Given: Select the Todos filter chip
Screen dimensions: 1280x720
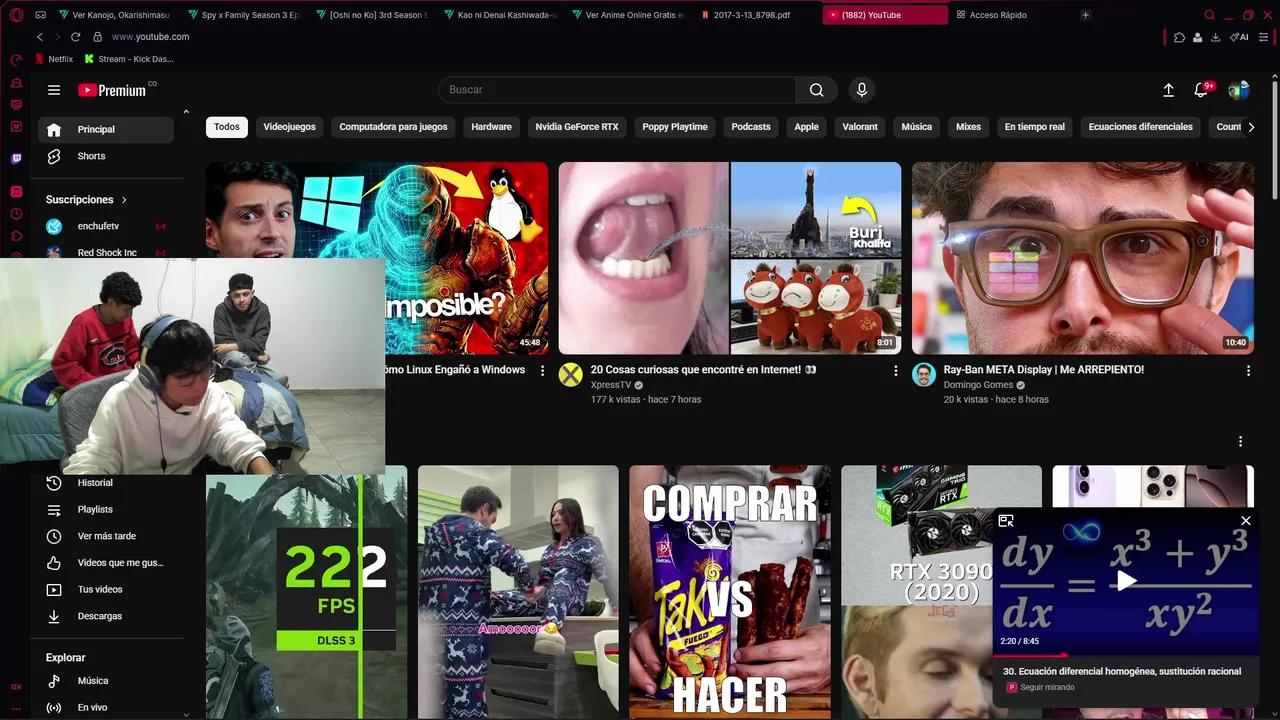Looking at the screenshot, I should 227,127.
